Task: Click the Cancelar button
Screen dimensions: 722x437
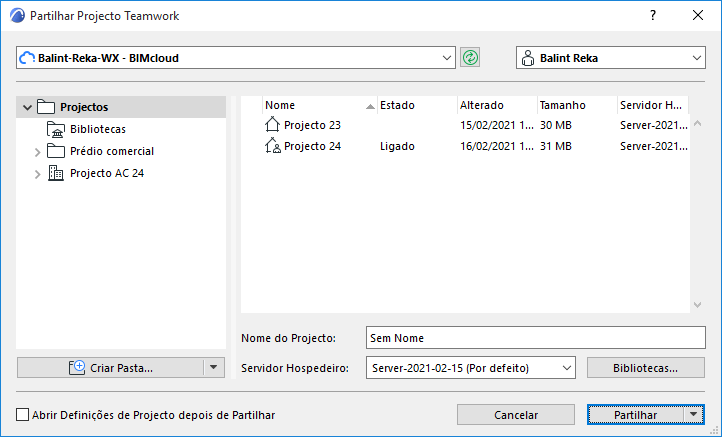Action: click(x=516, y=415)
